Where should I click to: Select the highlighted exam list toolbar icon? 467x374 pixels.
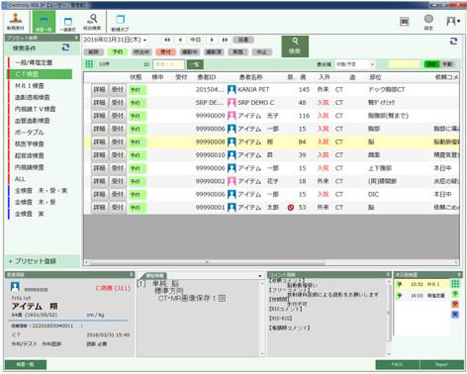(44, 22)
